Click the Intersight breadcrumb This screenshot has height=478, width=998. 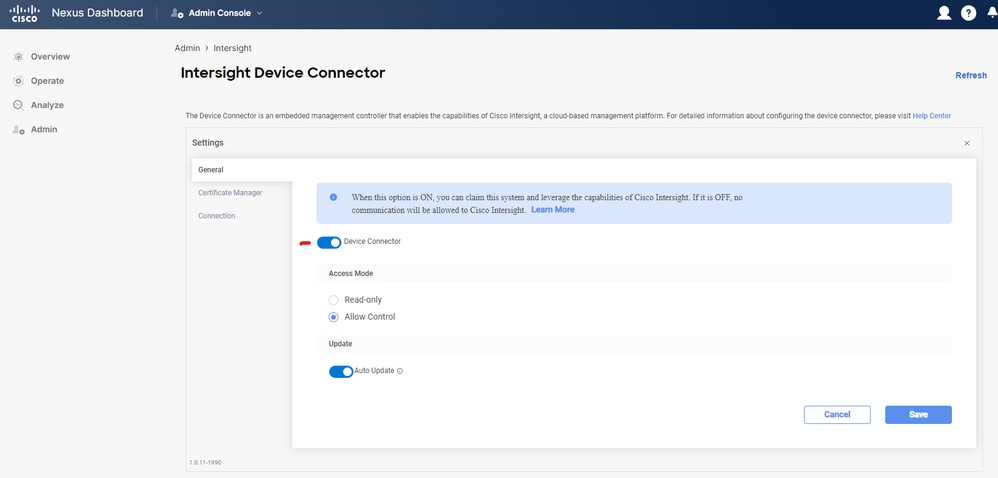(232, 48)
